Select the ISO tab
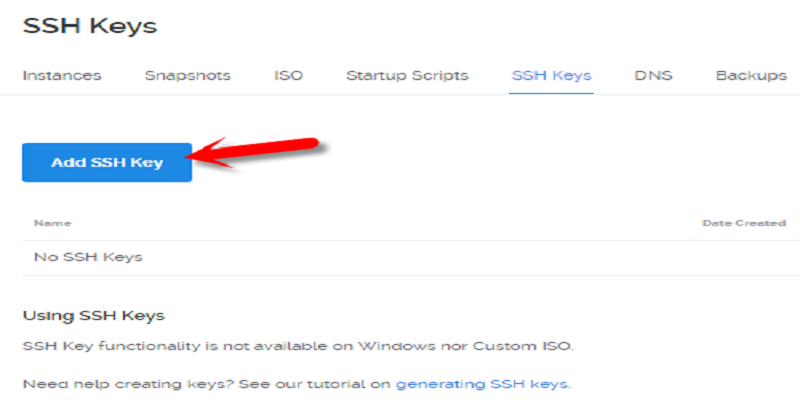The image size is (800, 400). (x=288, y=76)
